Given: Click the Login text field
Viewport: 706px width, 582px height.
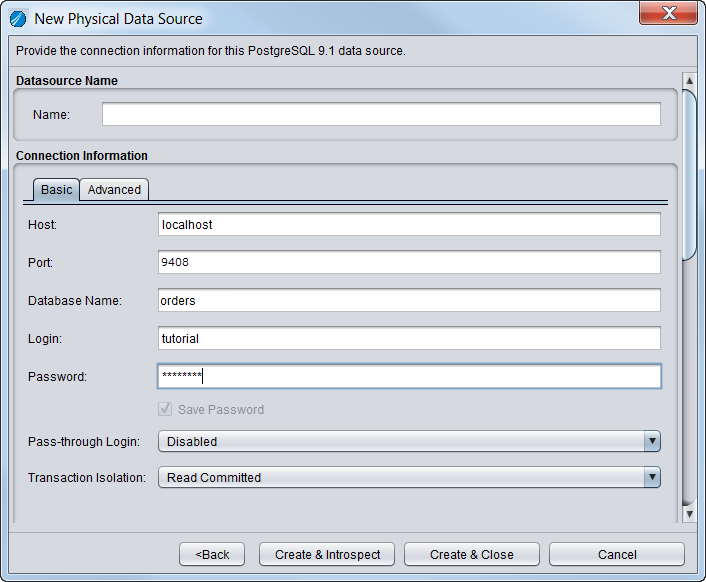Looking at the screenshot, I should pyautogui.click(x=409, y=338).
